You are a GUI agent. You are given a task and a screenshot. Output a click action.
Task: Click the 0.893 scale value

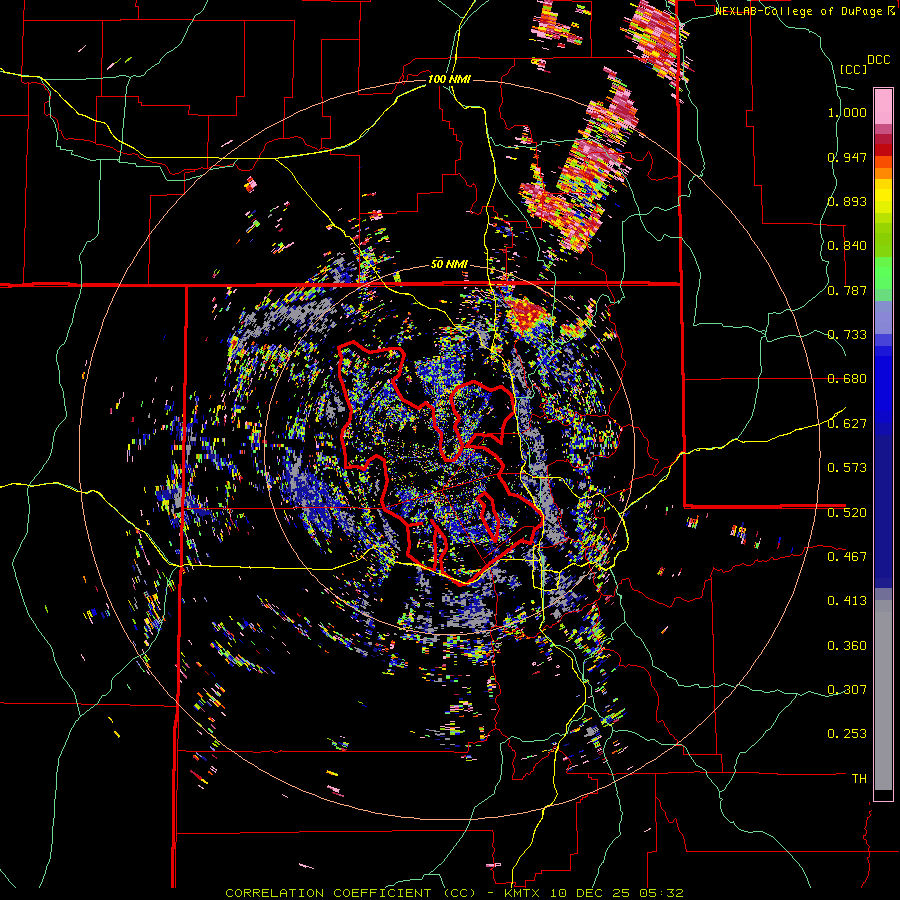847,201
